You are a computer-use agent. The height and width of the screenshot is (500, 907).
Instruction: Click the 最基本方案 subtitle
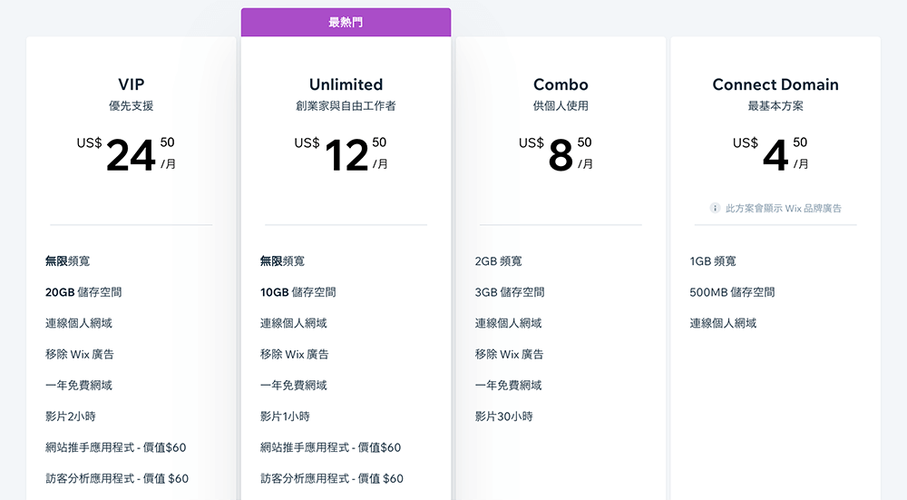(x=775, y=106)
